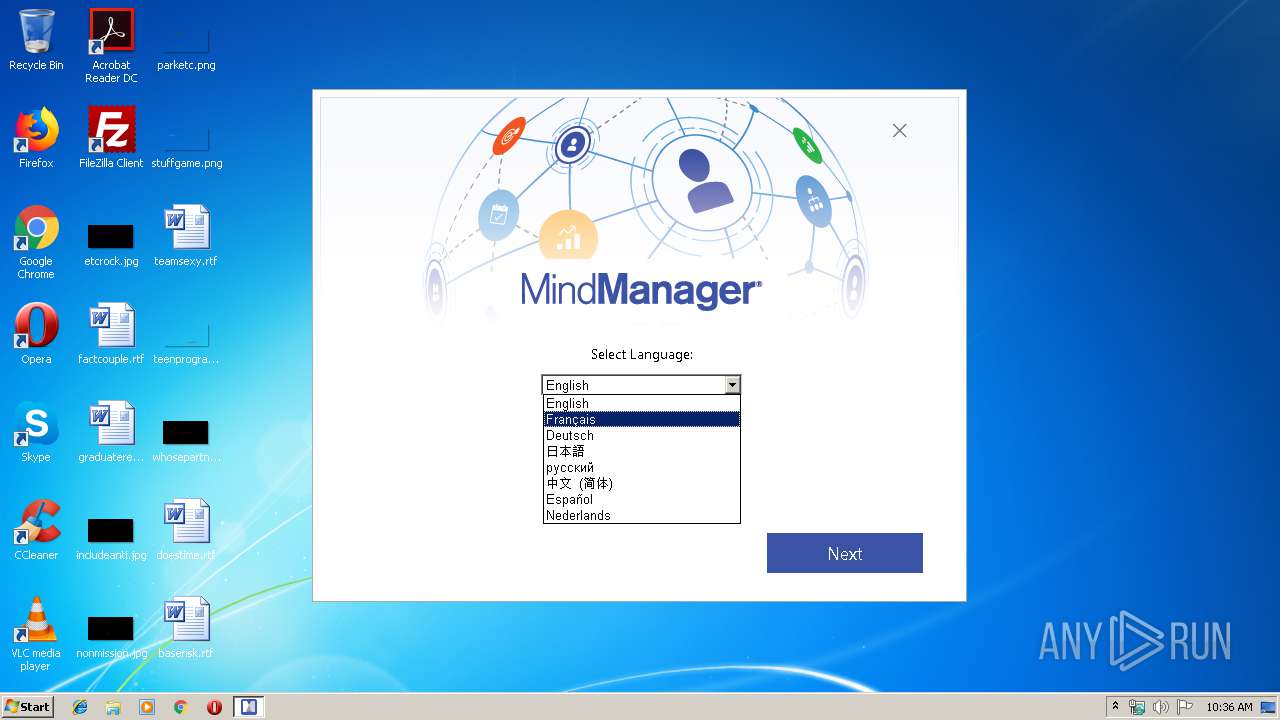This screenshot has width=1280, height=720.
Task: Show hidden system tray icons
Action: tap(1115, 707)
